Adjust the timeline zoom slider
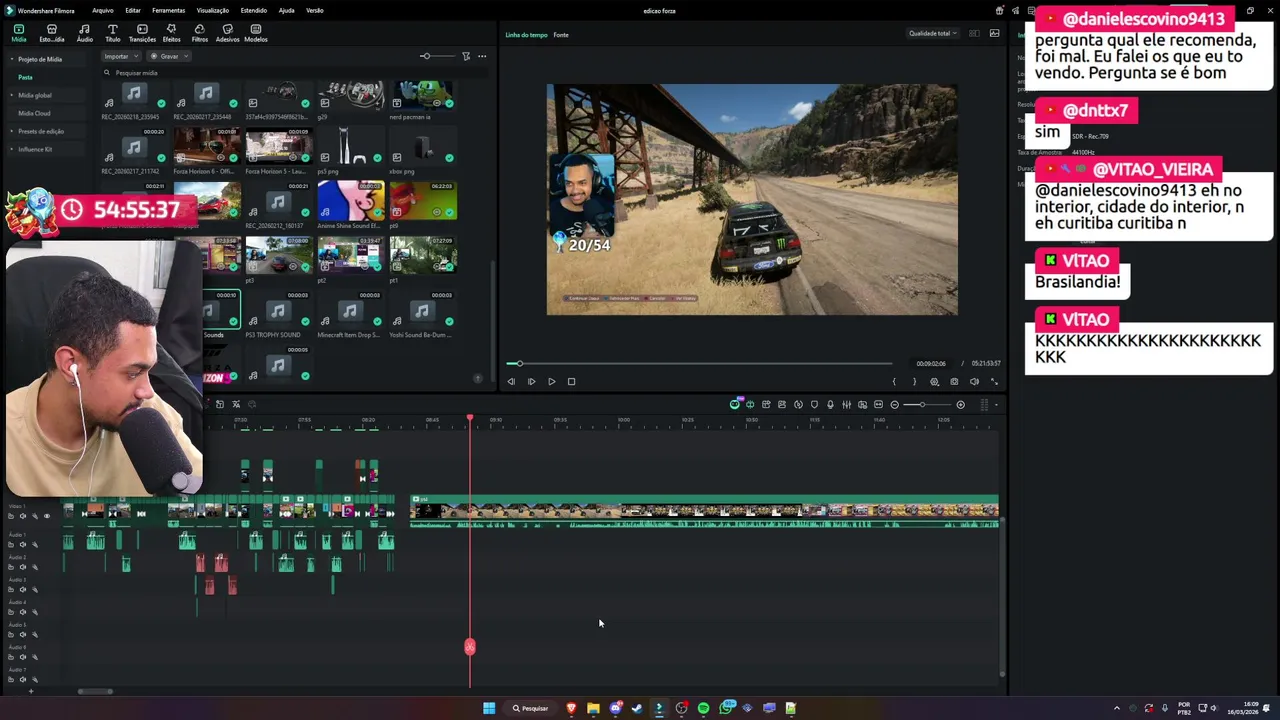Viewport: 1280px width, 720px height. coord(928,404)
